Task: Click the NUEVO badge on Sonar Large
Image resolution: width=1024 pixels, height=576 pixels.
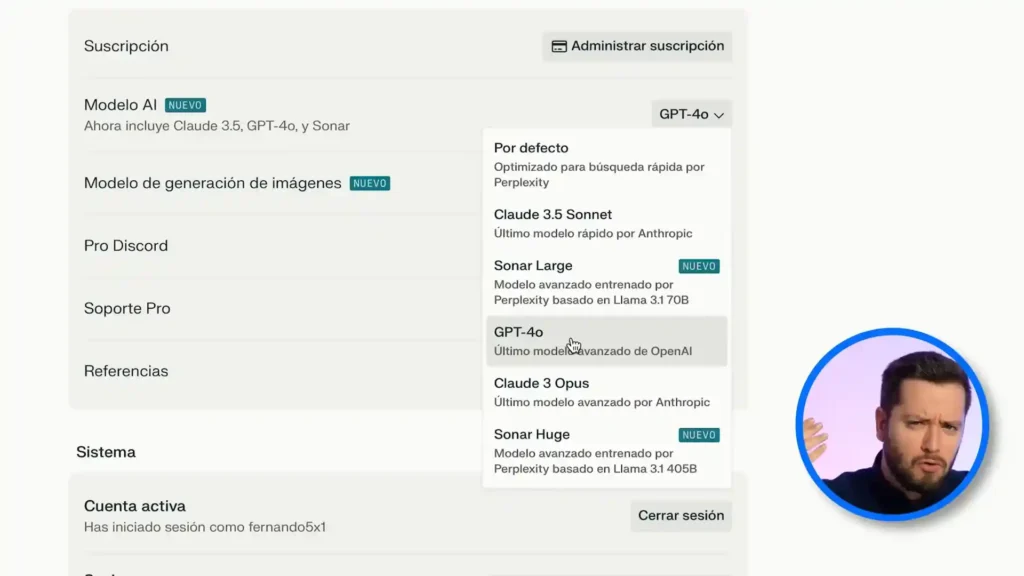Action: pyautogui.click(x=699, y=266)
